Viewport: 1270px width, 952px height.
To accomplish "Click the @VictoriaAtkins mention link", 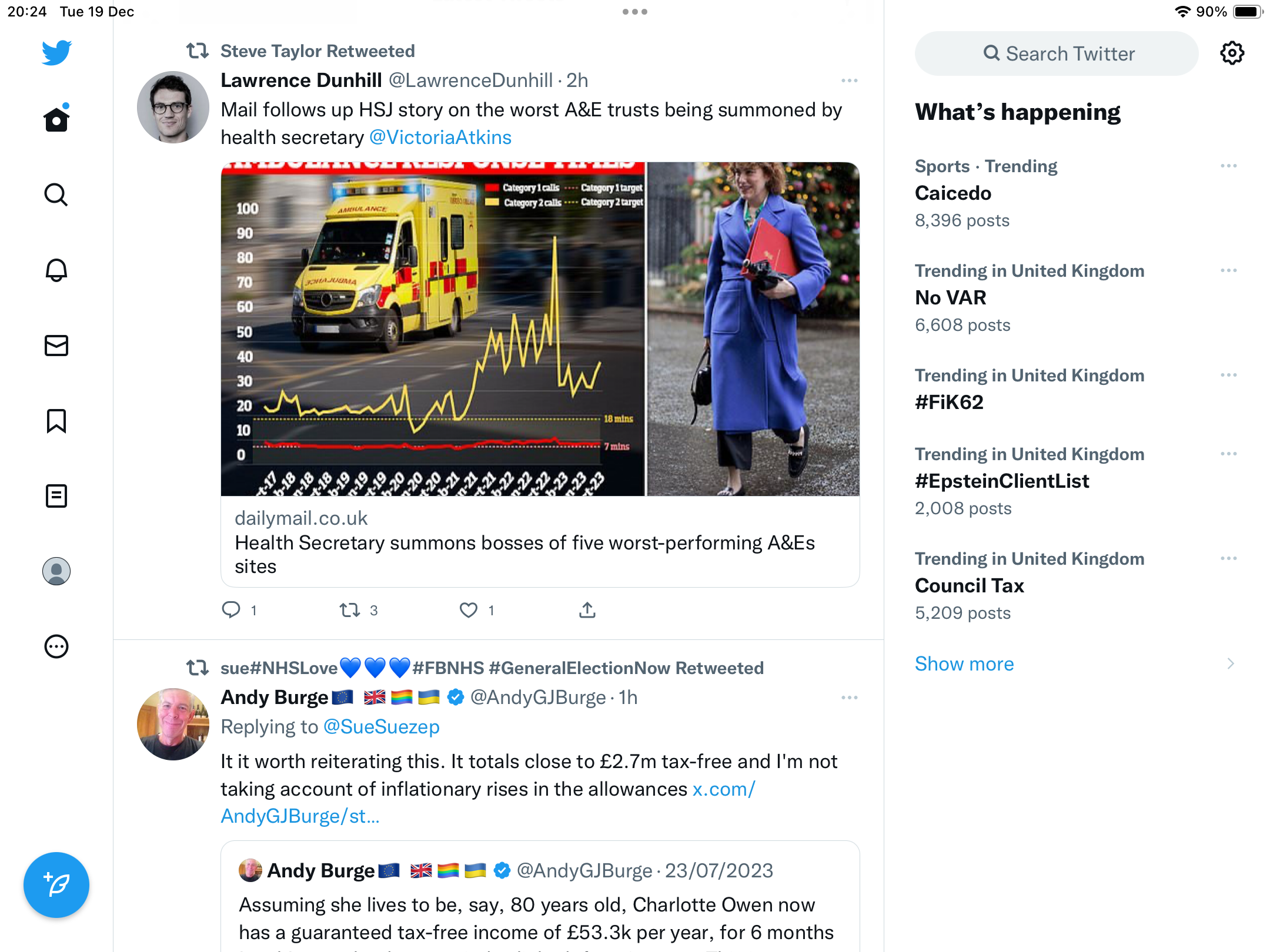I will click(440, 138).
